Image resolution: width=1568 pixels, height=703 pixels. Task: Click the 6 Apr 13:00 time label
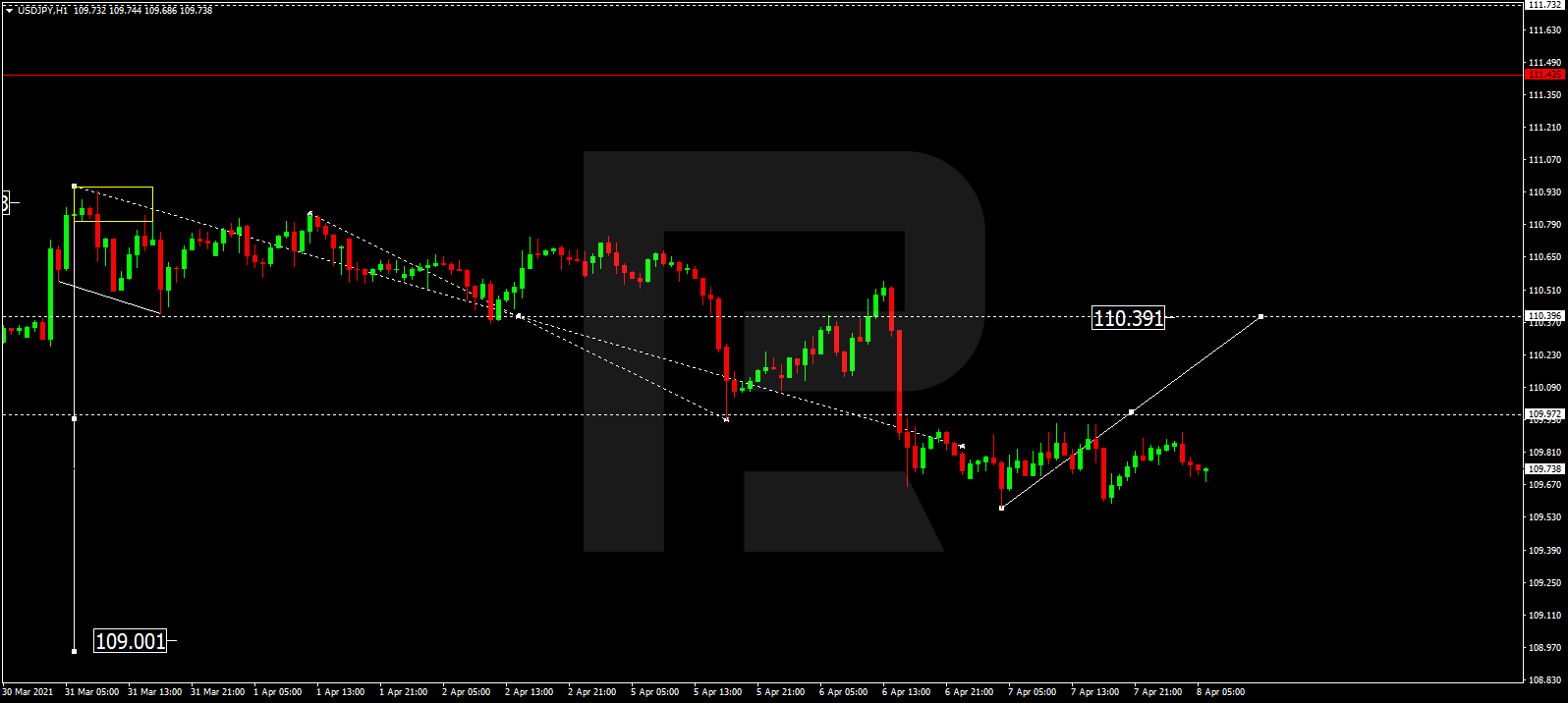[906, 692]
